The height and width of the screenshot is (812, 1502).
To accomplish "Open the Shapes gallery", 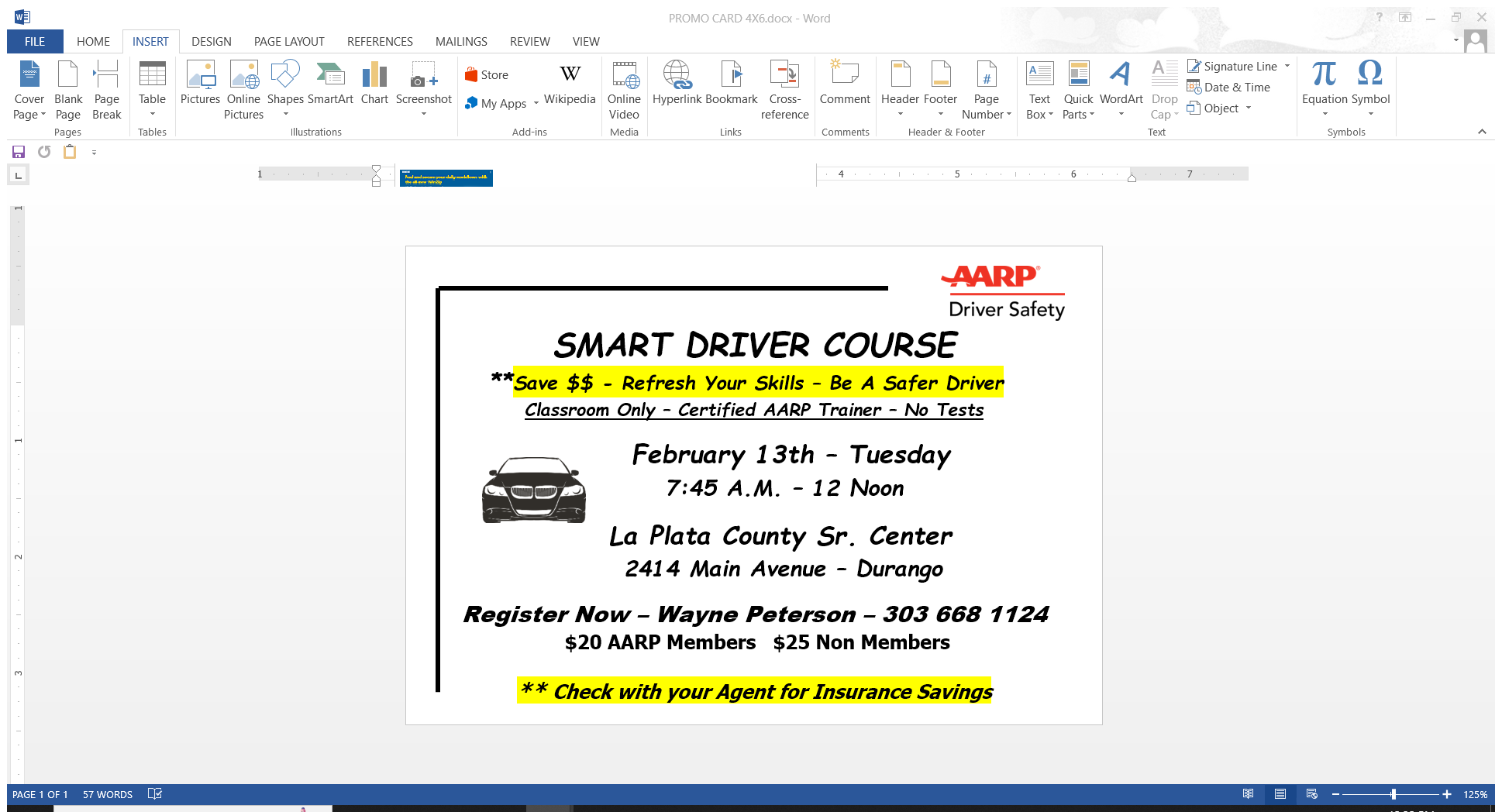I will click(285, 90).
